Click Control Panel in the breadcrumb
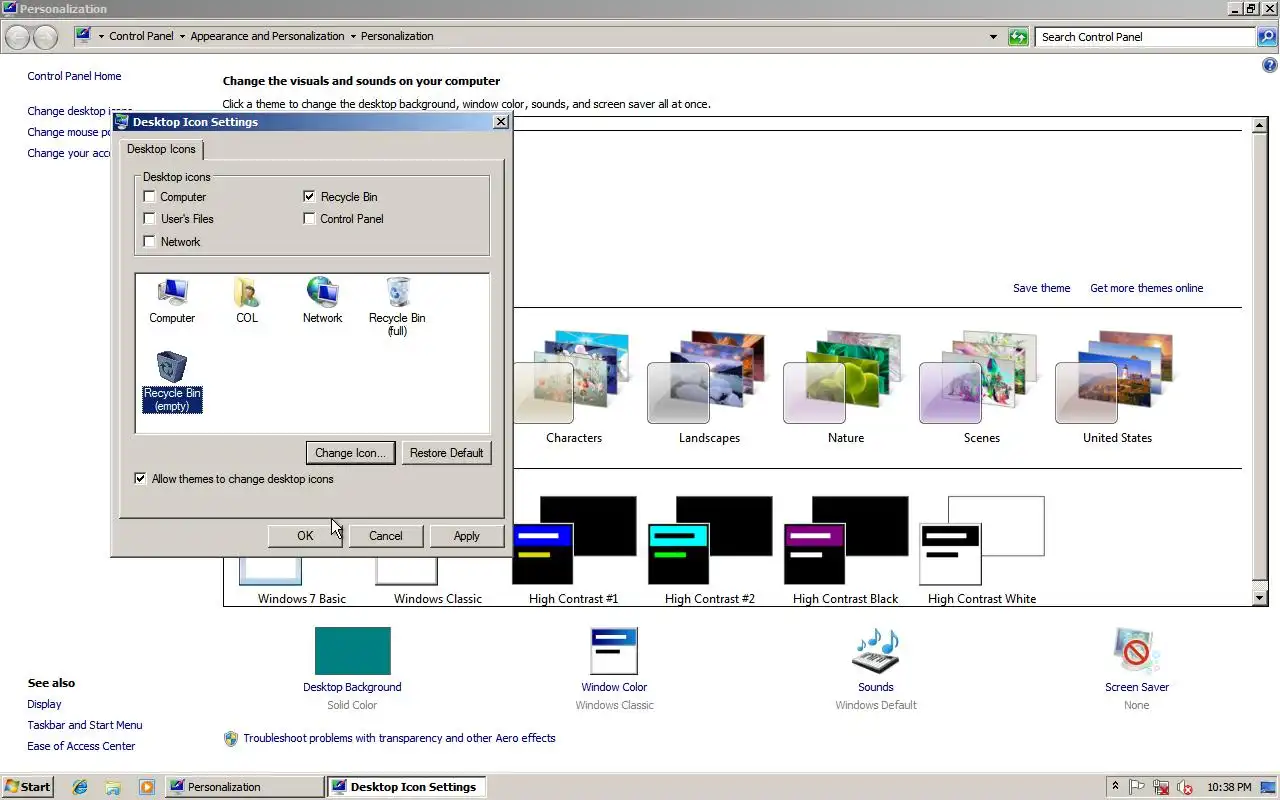Screen dimensions: 1280x800 pyautogui.click(x=141, y=36)
